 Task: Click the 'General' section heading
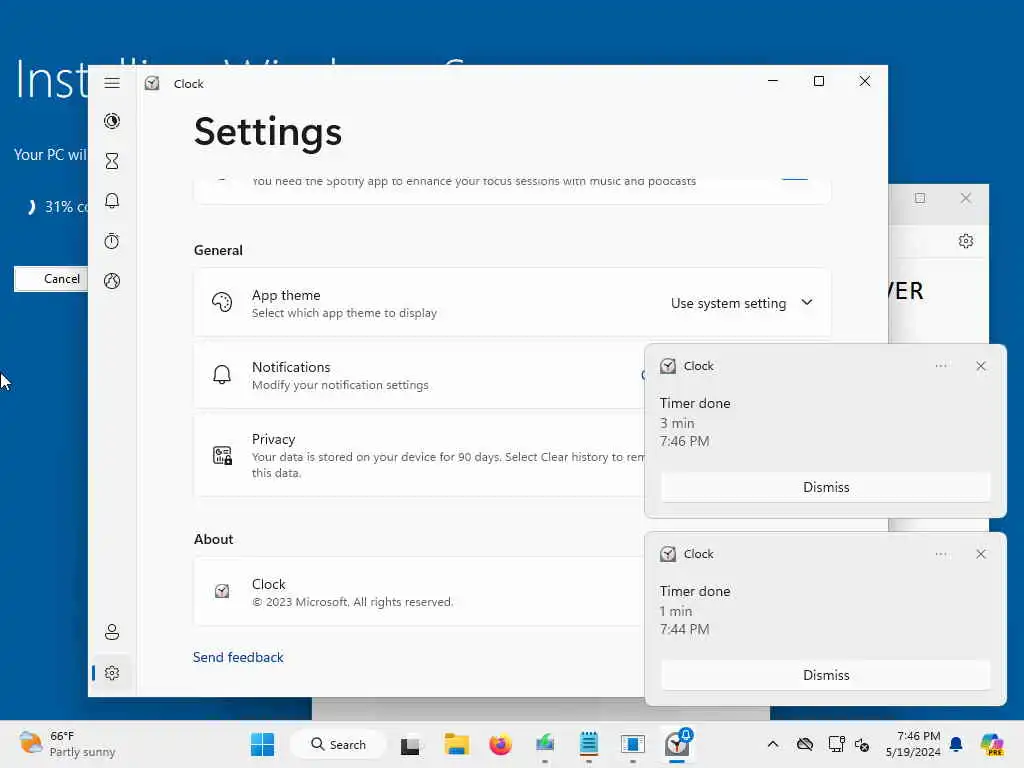[x=218, y=250]
